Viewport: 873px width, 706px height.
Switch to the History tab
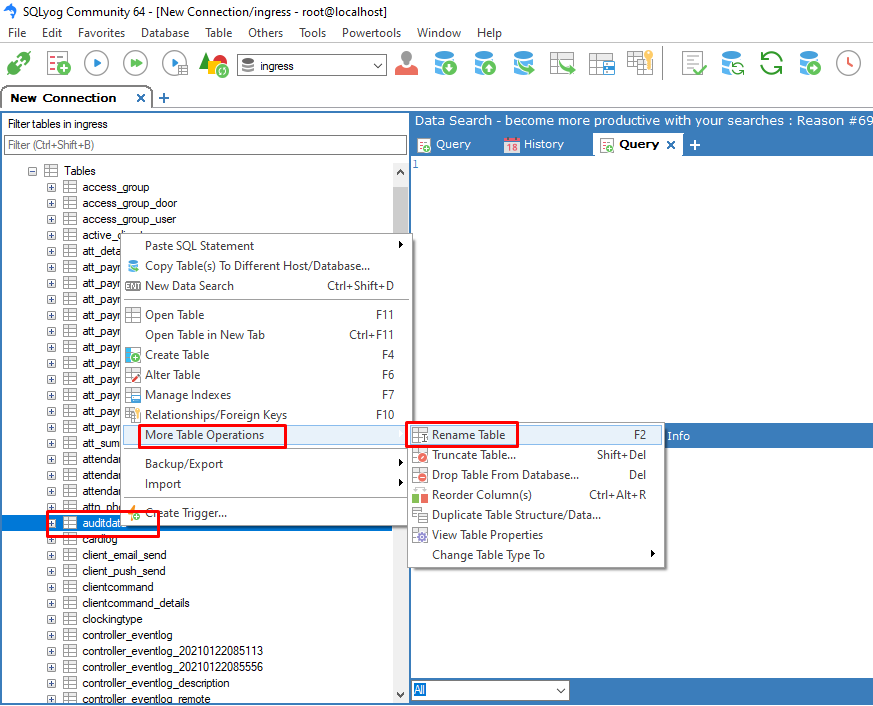coord(534,145)
